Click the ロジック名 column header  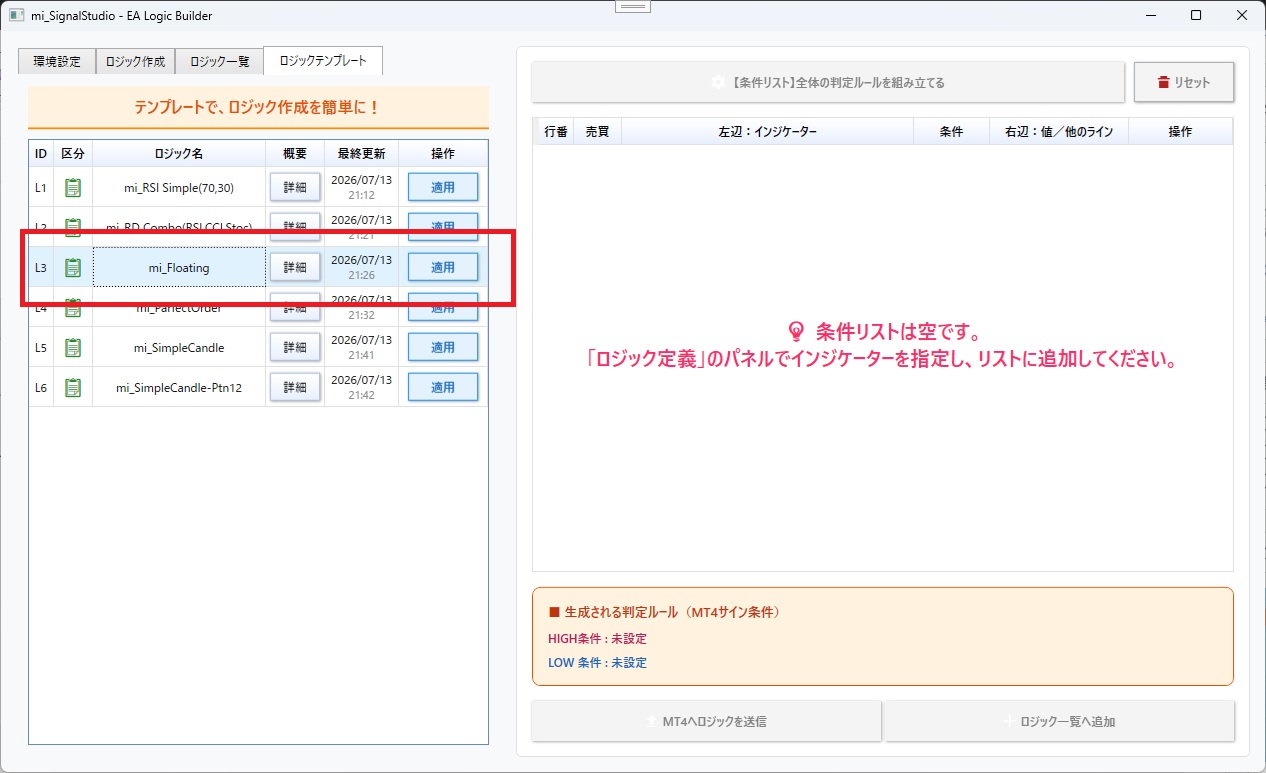pyautogui.click(x=179, y=154)
